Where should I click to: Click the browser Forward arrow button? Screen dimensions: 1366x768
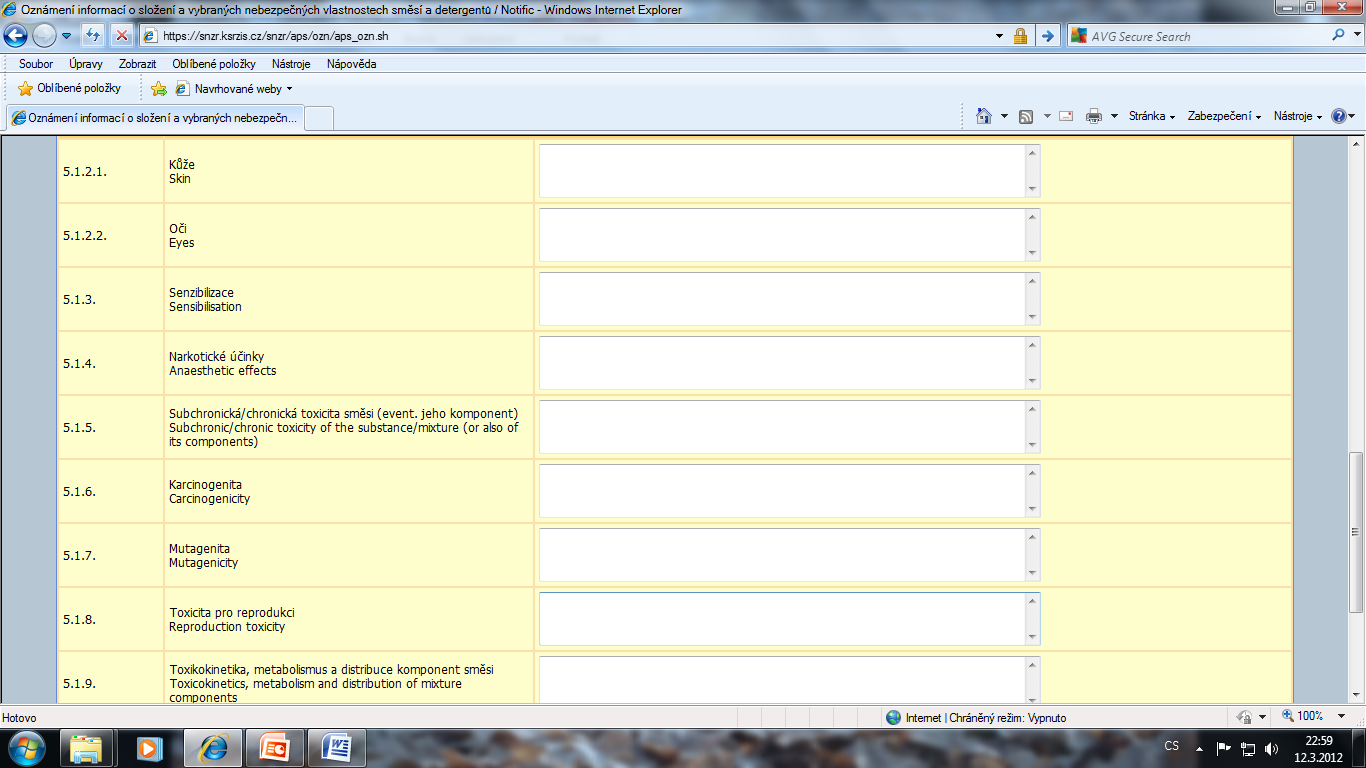coord(44,36)
